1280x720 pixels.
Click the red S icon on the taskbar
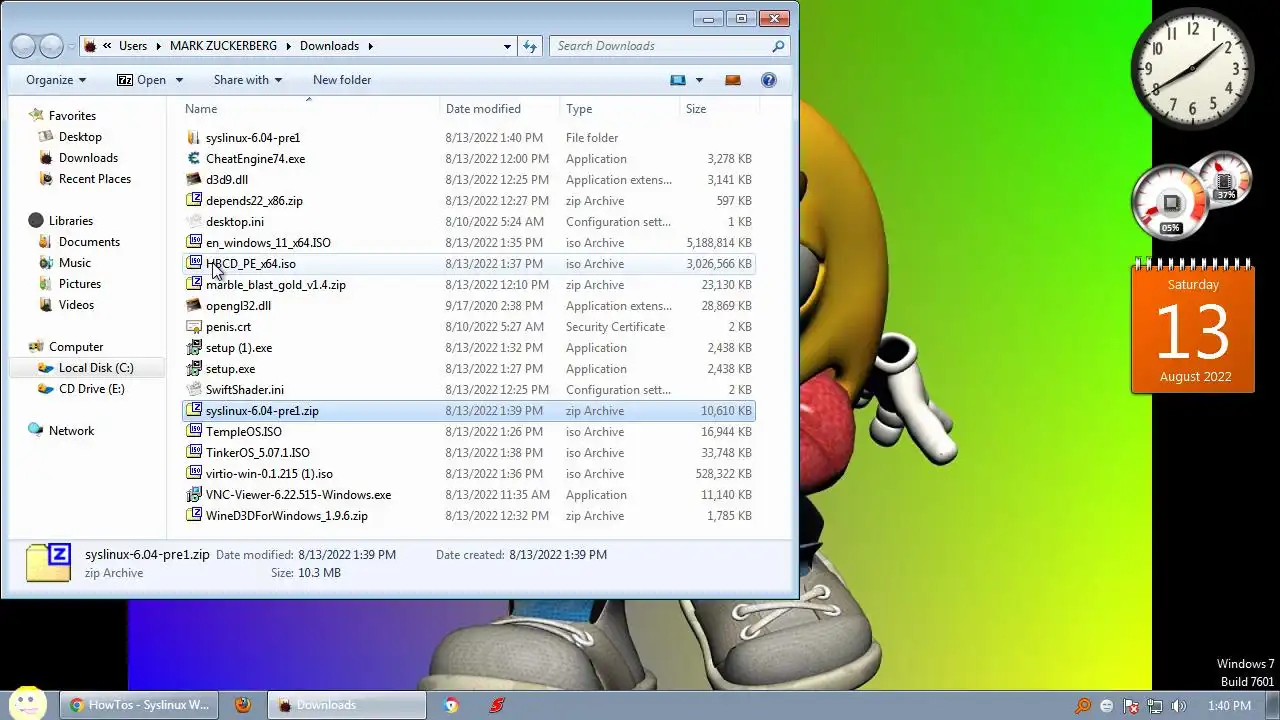(497, 705)
